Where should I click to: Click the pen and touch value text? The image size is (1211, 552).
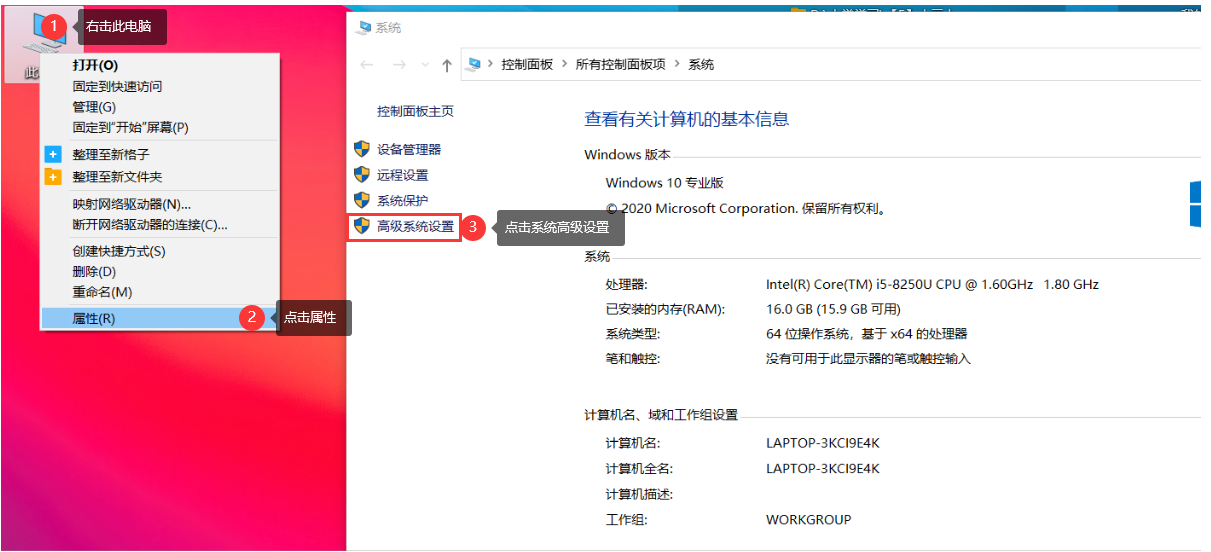(868, 358)
